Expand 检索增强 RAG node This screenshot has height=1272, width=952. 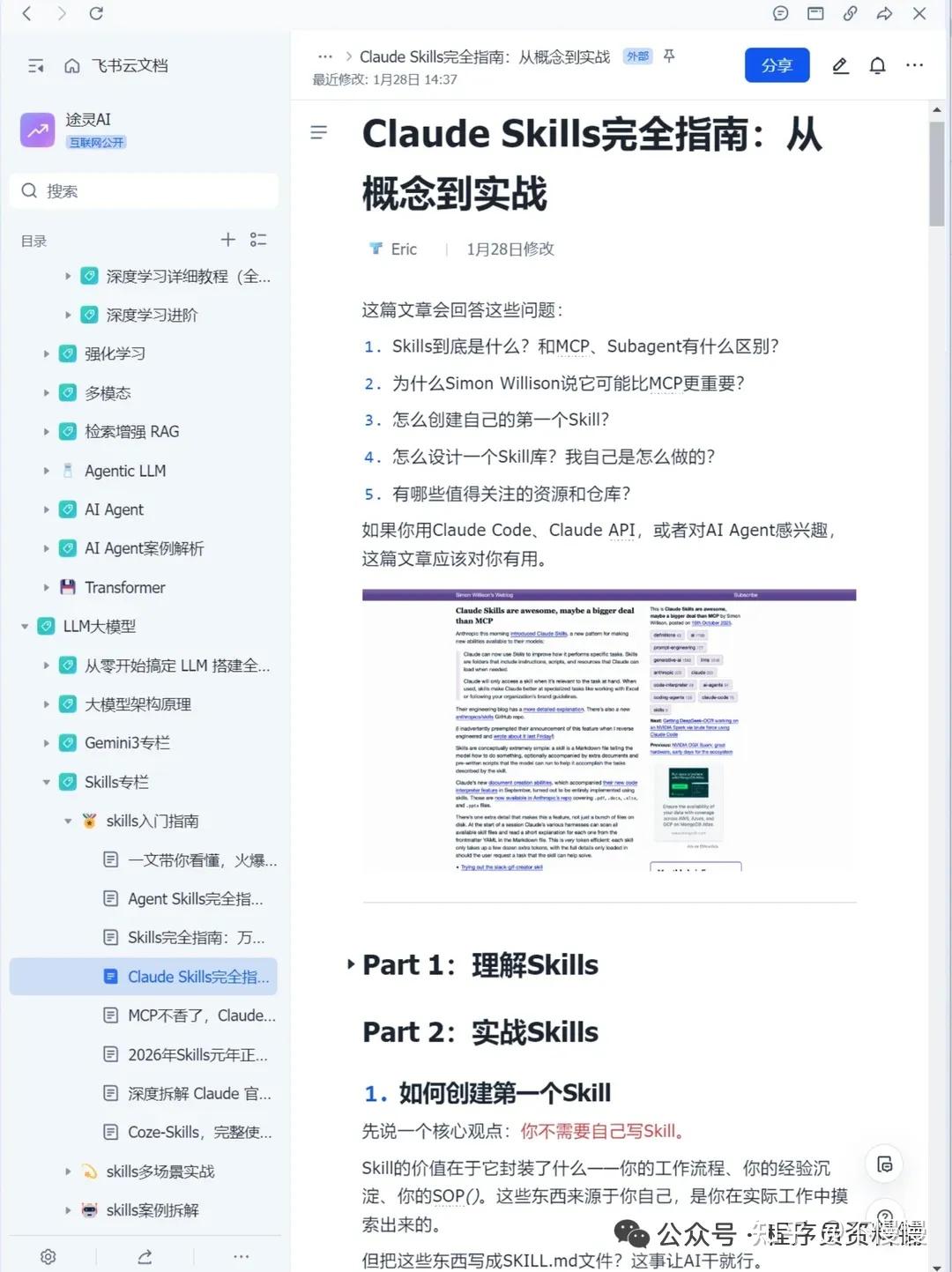[47, 431]
